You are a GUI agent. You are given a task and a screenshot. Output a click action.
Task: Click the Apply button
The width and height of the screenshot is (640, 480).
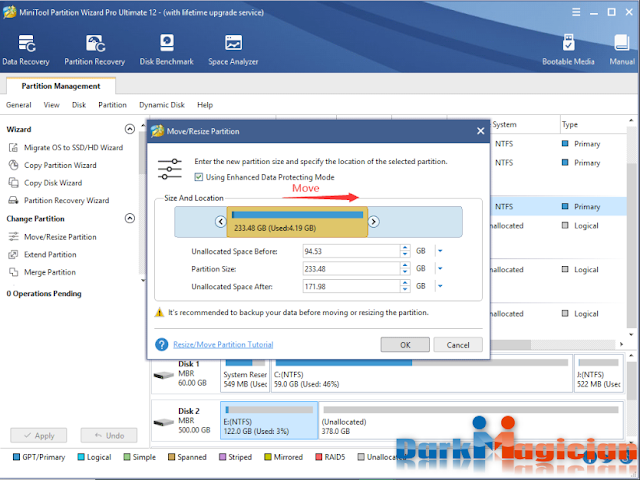coord(39,436)
